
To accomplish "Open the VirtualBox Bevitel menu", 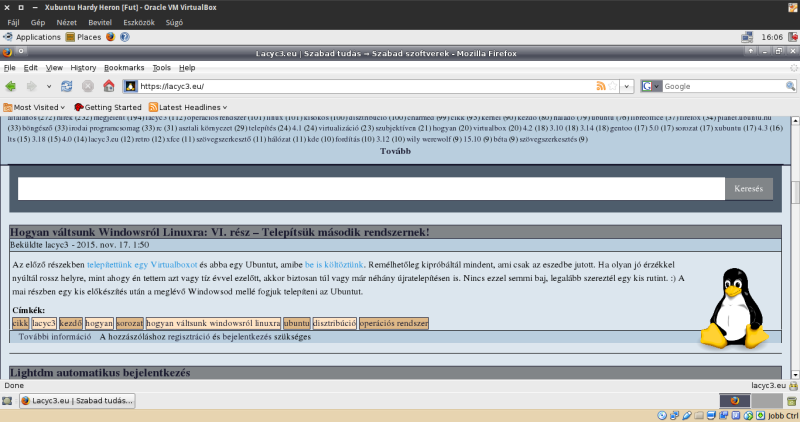I will pyautogui.click(x=100, y=22).
